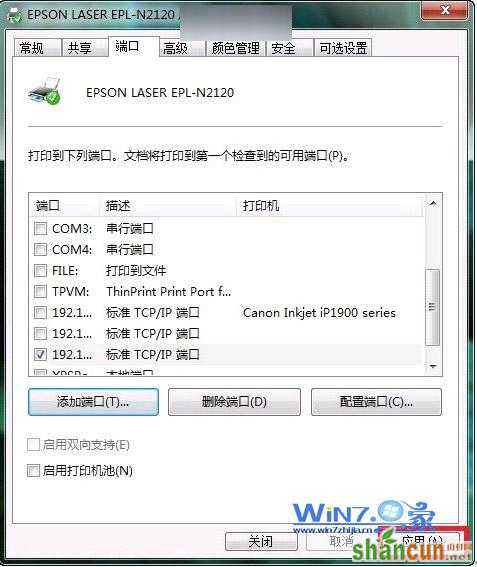Select the Canon Inkjet iP1900 series port row
This screenshot has width=477, height=567.
pos(228,312)
